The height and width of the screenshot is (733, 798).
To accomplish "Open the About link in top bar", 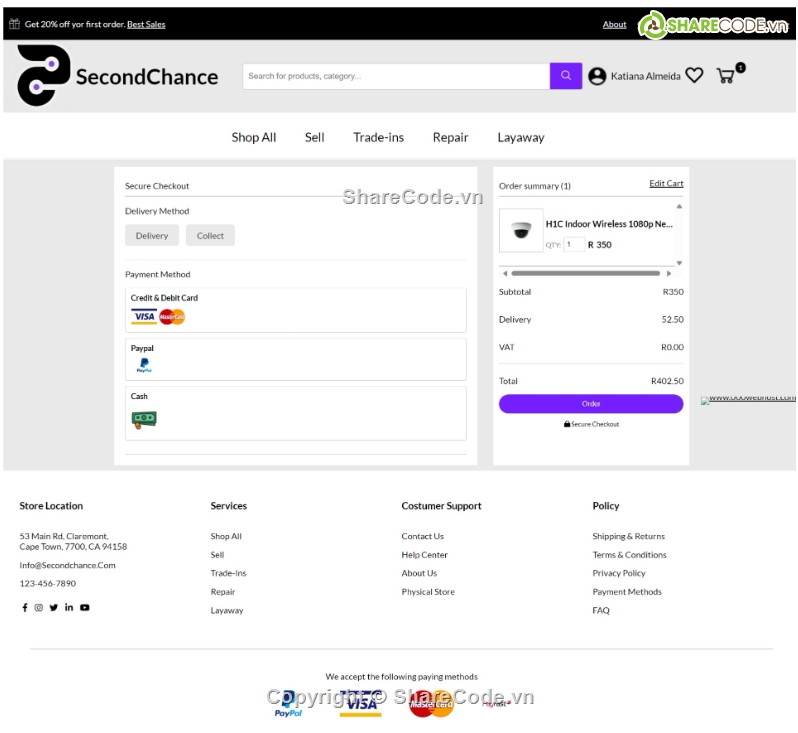I will pyautogui.click(x=614, y=24).
